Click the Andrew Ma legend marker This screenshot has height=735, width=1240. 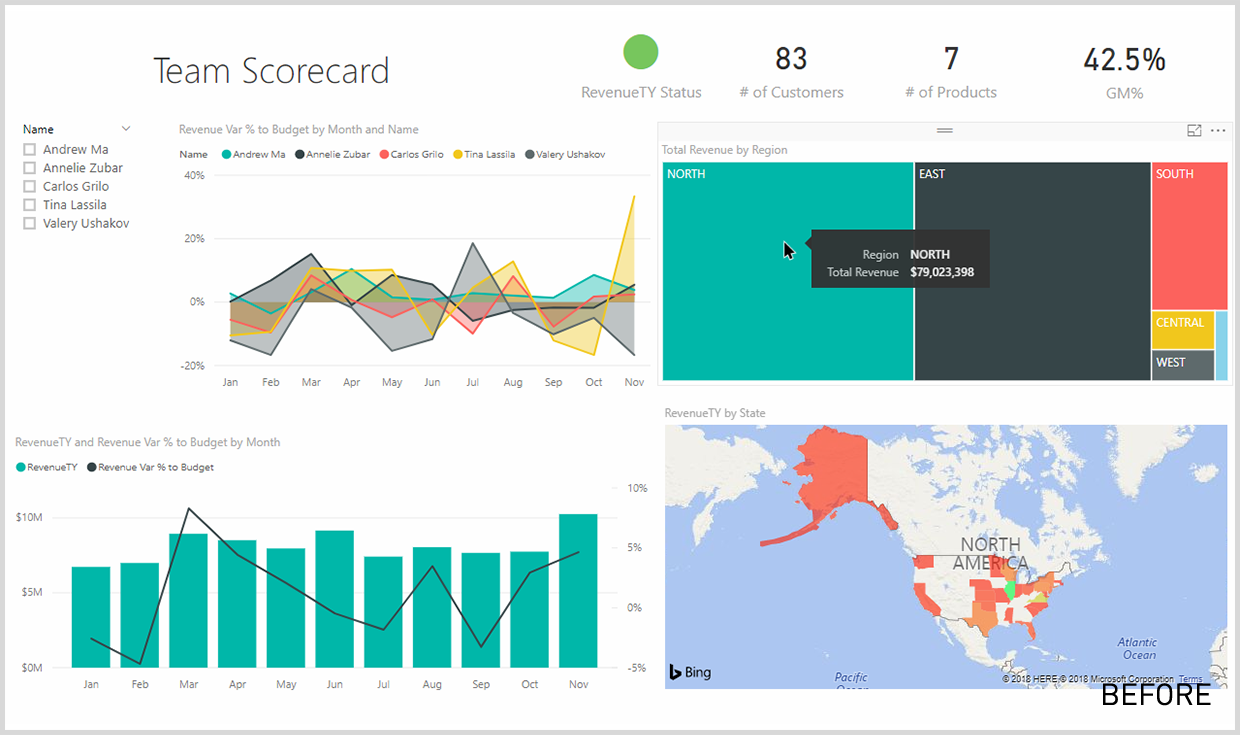(227, 155)
